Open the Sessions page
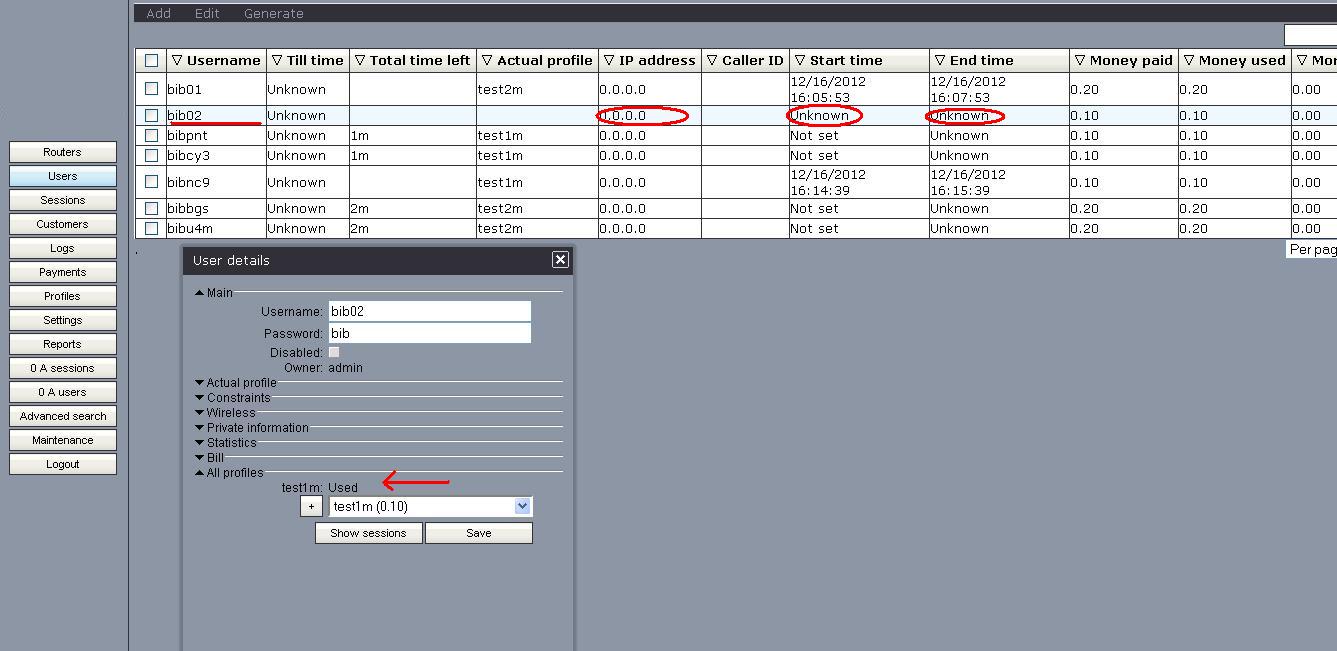 point(63,200)
